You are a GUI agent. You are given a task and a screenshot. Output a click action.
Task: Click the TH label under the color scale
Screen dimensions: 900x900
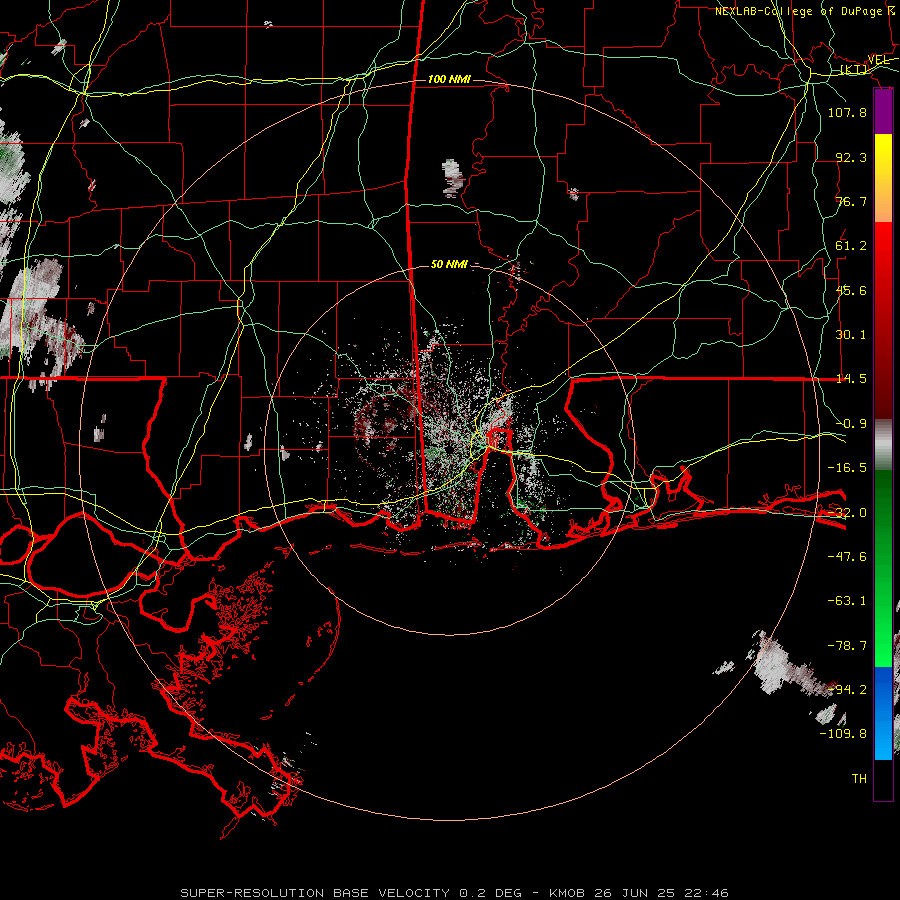(x=859, y=779)
